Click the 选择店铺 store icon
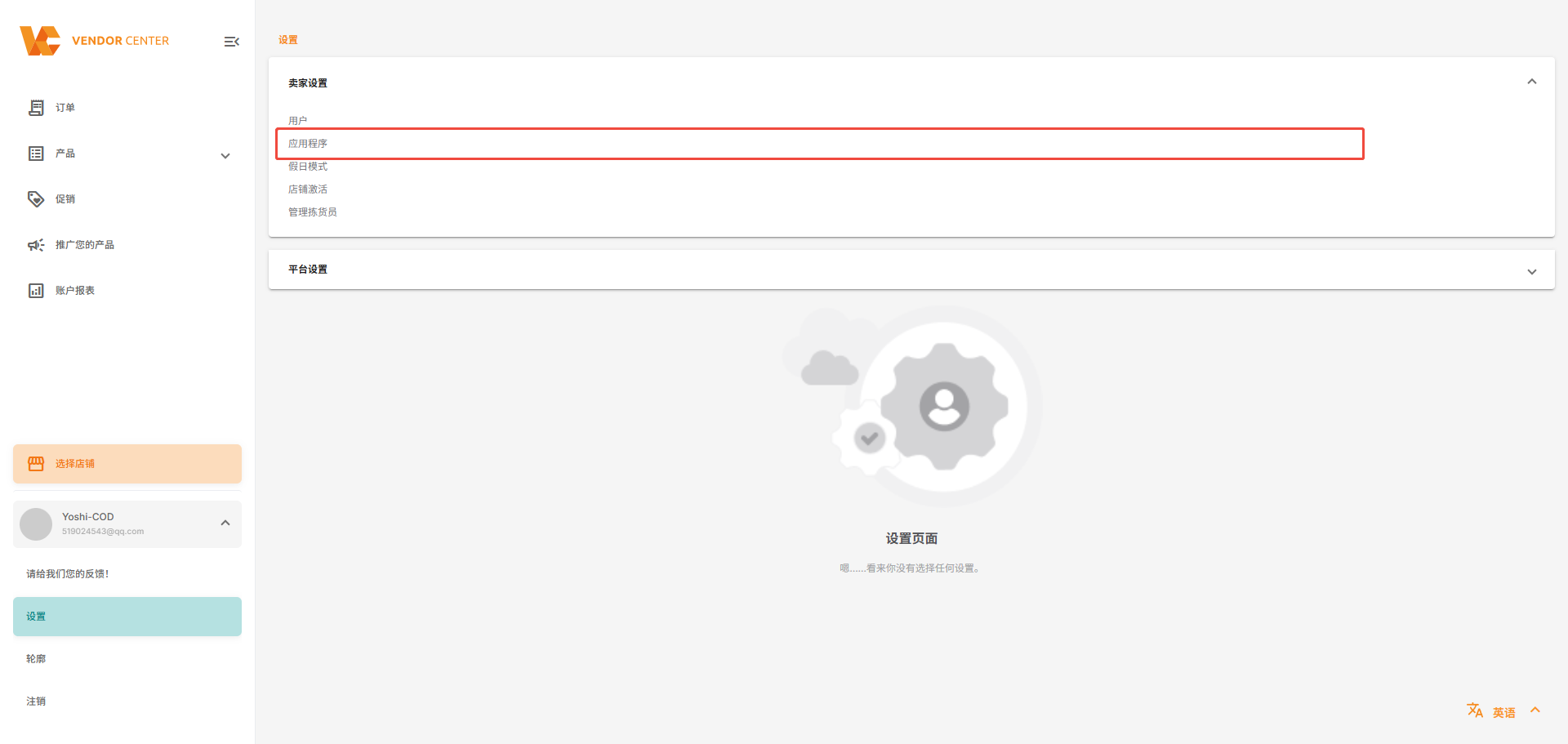Viewport: 1568px width, 744px height. pos(36,464)
